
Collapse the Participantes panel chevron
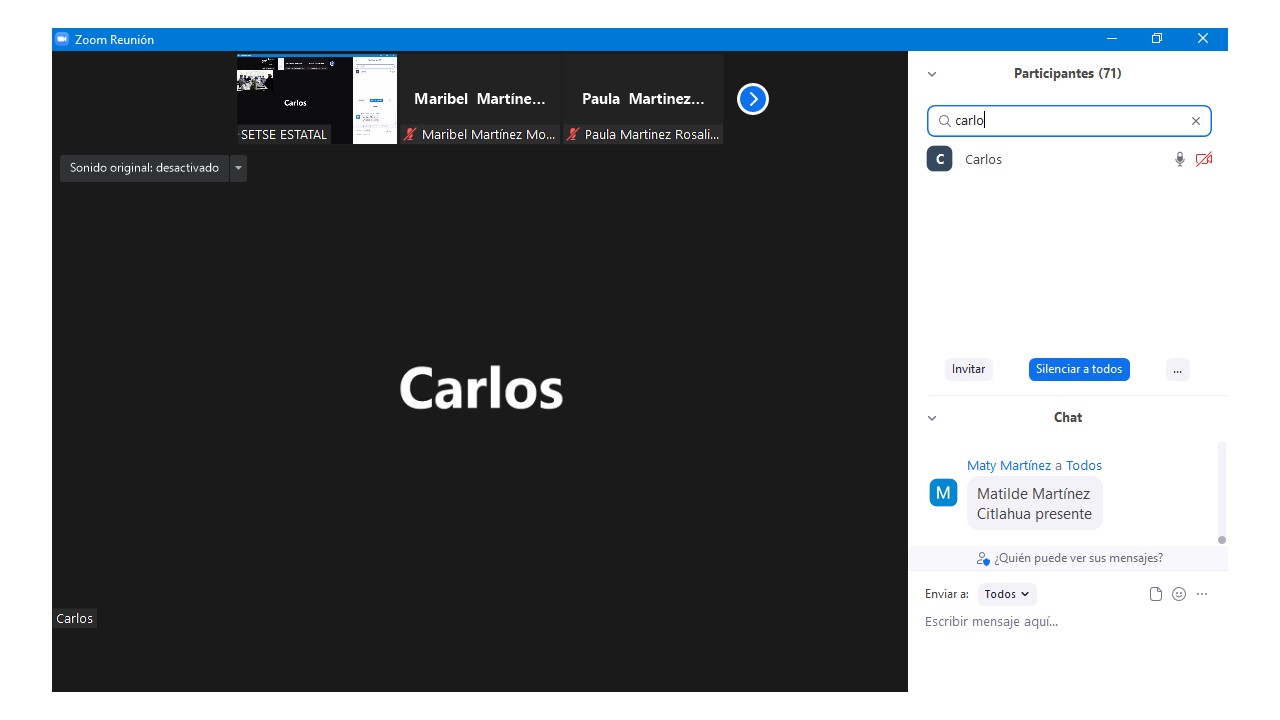932,74
